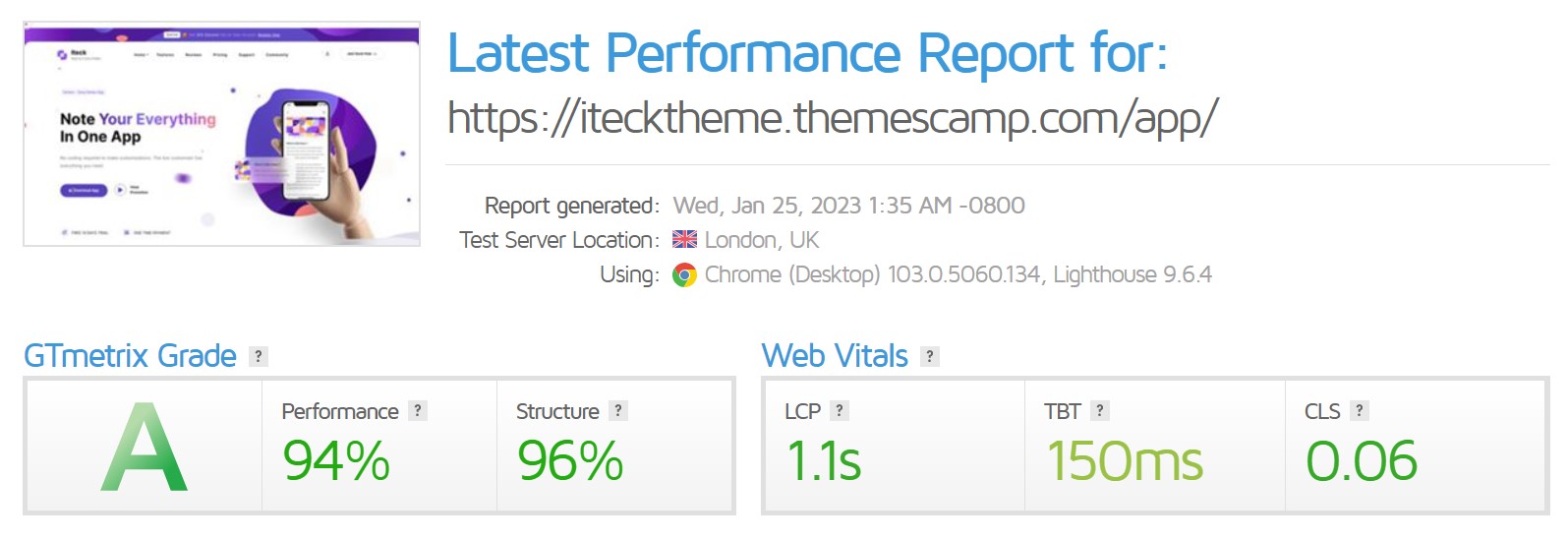Select the 94% Performance score
The height and width of the screenshot is (541, 1568).
pos(336,460)
